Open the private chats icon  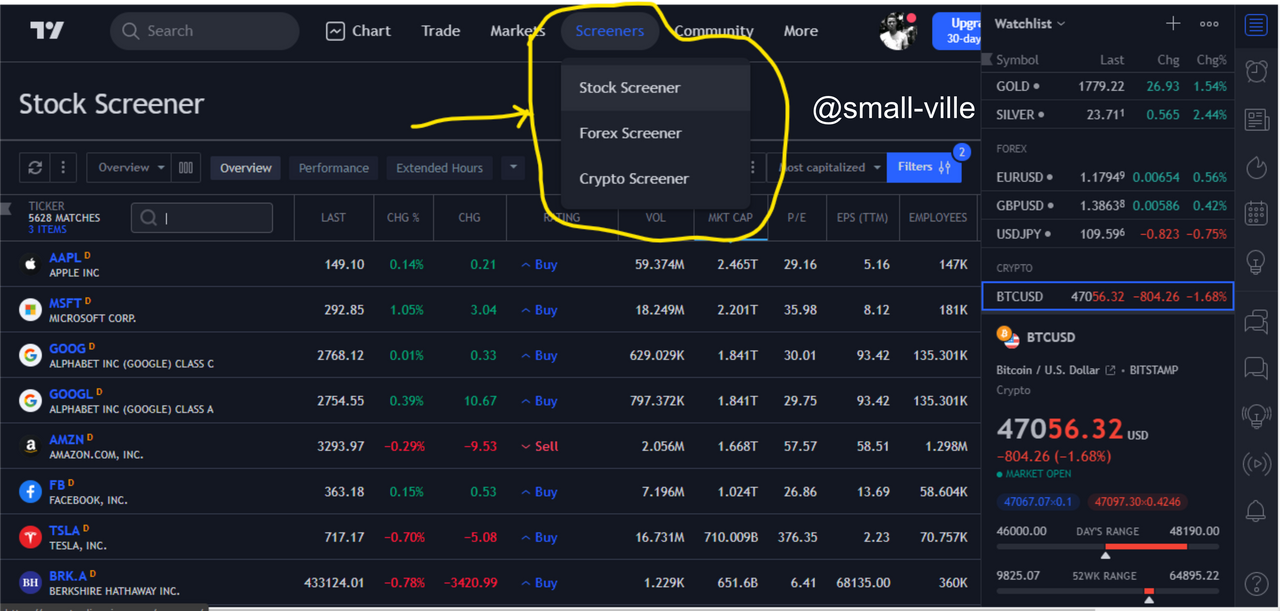pyautogui.click(x=1256, y=369)
